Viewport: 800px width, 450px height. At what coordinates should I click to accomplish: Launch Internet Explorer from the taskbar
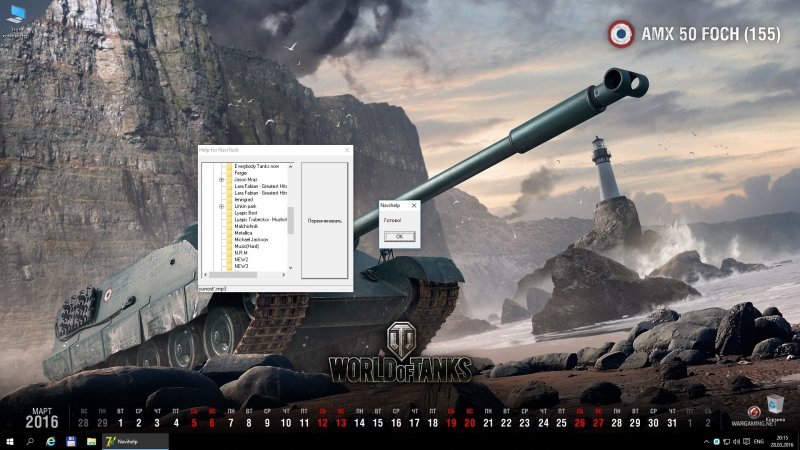coord(51,441)
